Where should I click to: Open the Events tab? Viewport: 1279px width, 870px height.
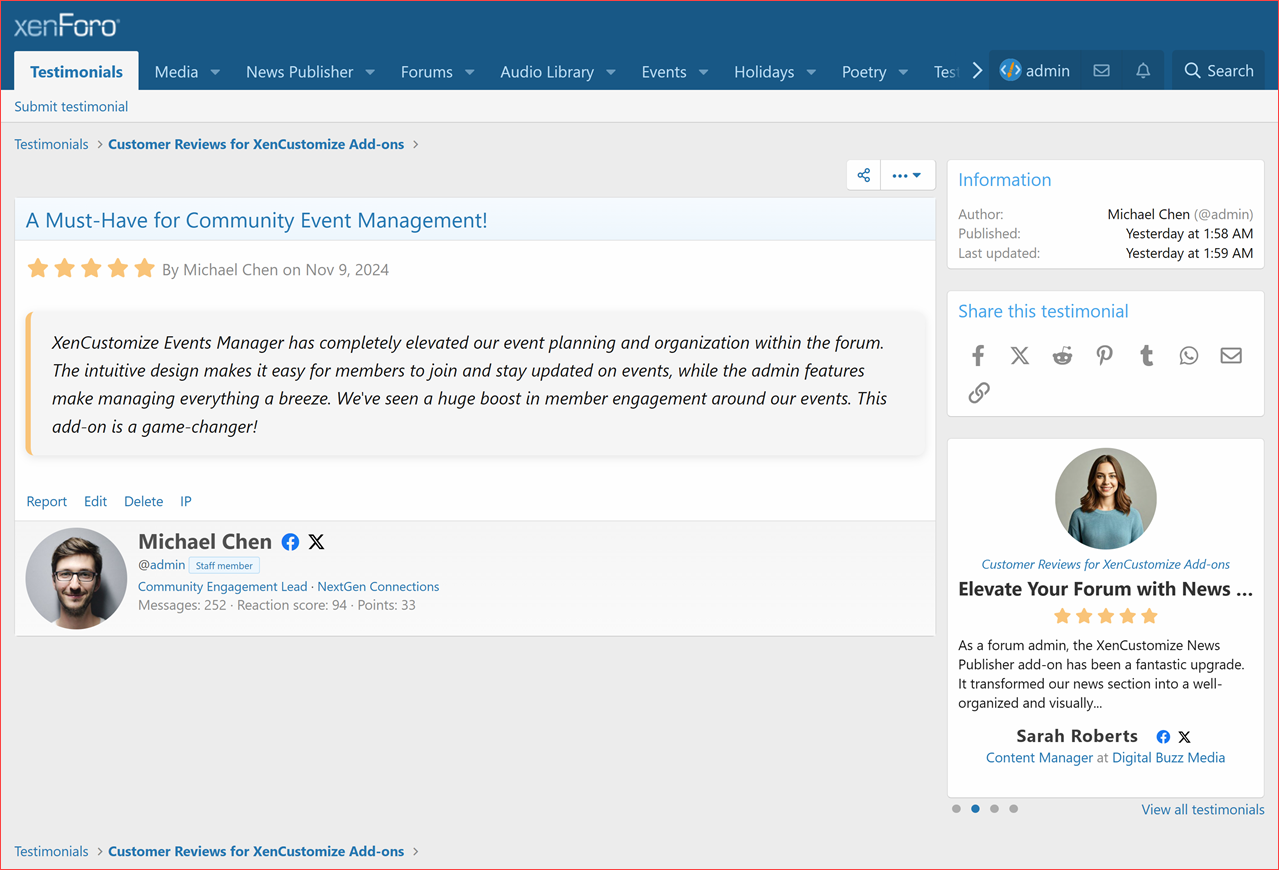coord(664,72)
